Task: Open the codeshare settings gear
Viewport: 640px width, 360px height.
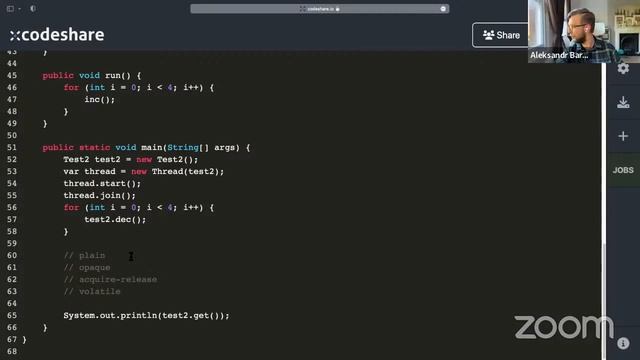Action: 623,68
